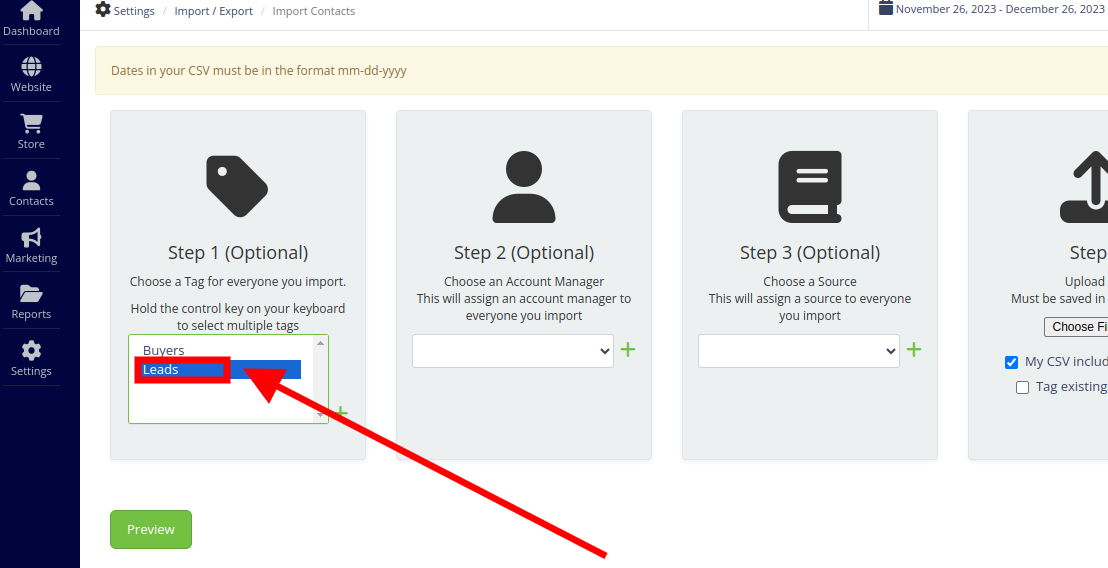Select the Buyers tag option
The height and width of the screenshot is (568, 1108).
[222, 350]
